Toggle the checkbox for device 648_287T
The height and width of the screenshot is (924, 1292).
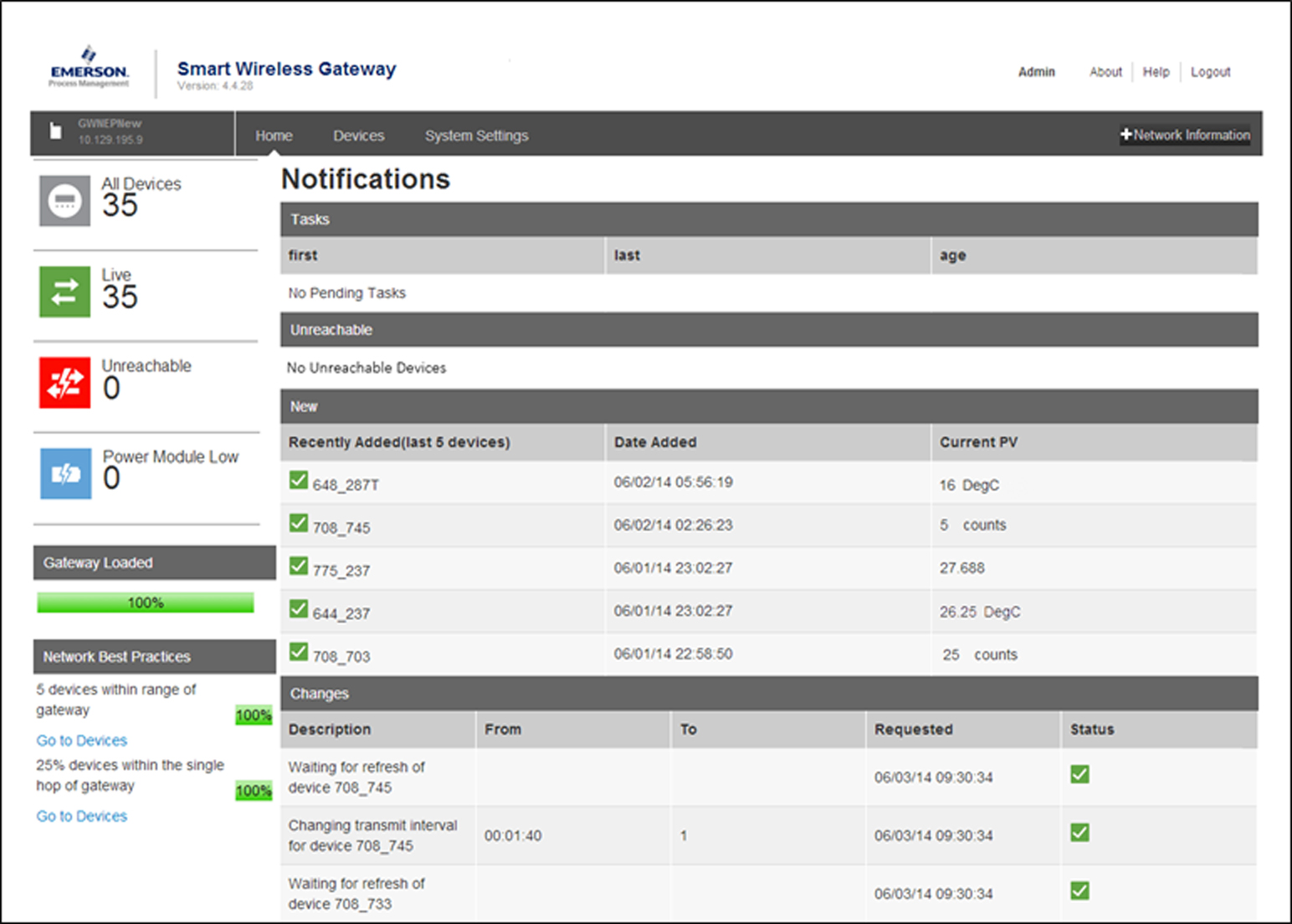(x=299, y=480)
